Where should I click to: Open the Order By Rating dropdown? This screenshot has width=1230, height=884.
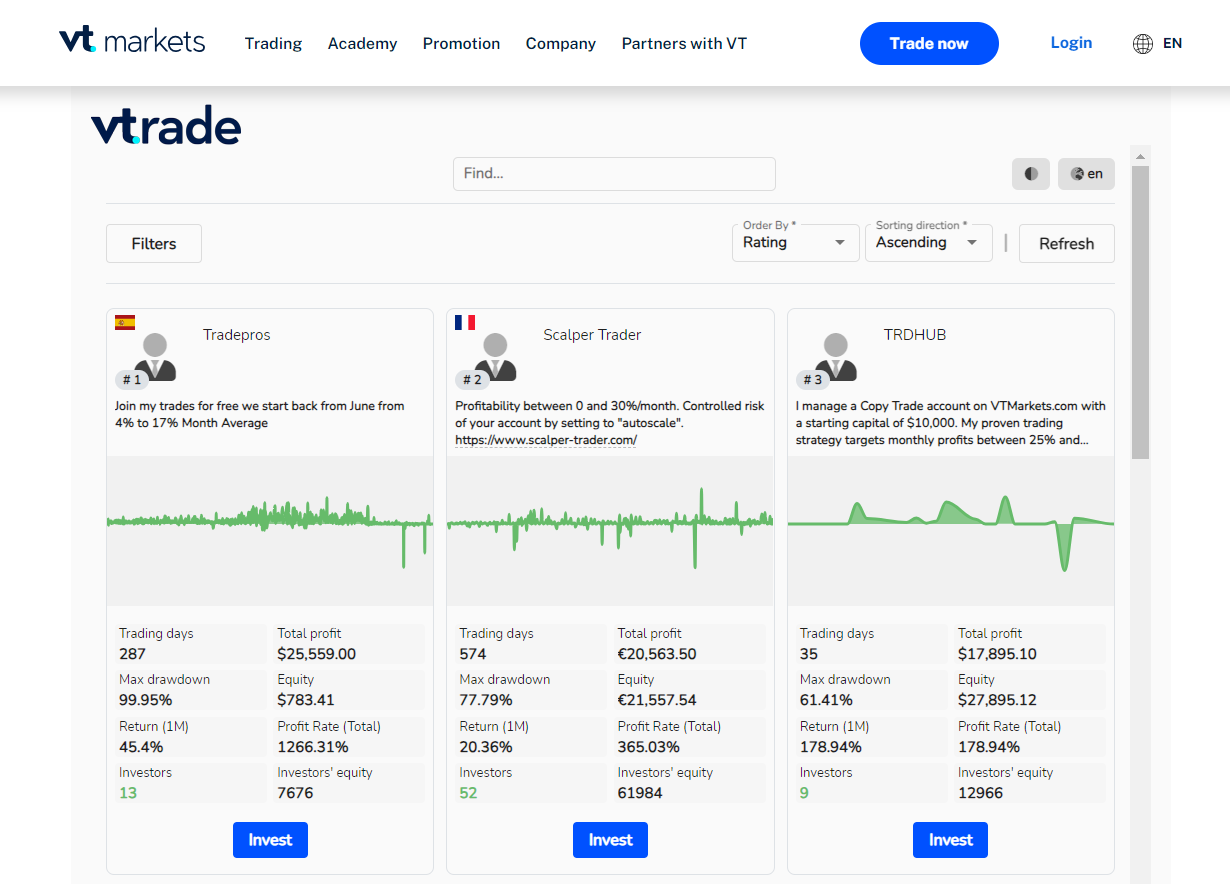795,243
